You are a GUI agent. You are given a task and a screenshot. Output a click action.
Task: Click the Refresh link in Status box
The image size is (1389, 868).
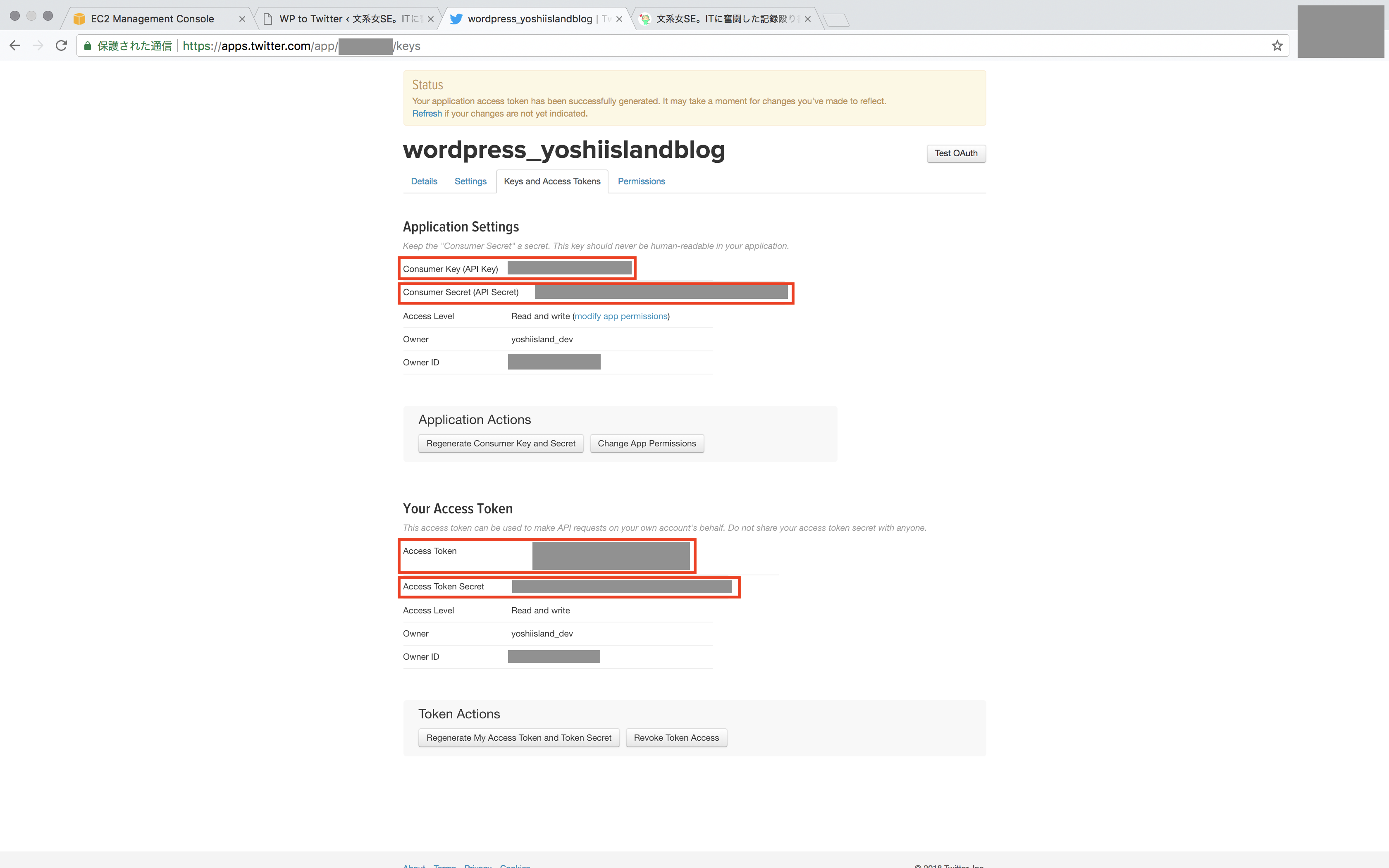click(427, 114)
